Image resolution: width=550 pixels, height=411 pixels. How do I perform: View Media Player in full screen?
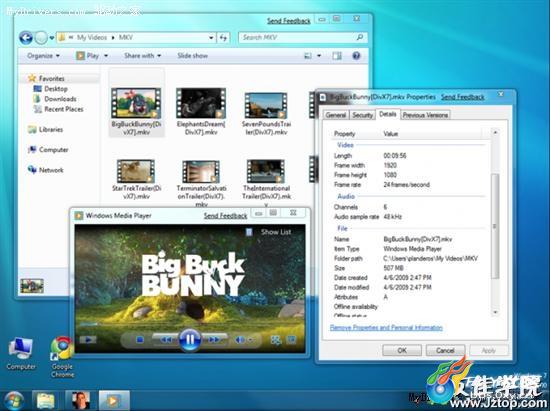pos(291,339)
